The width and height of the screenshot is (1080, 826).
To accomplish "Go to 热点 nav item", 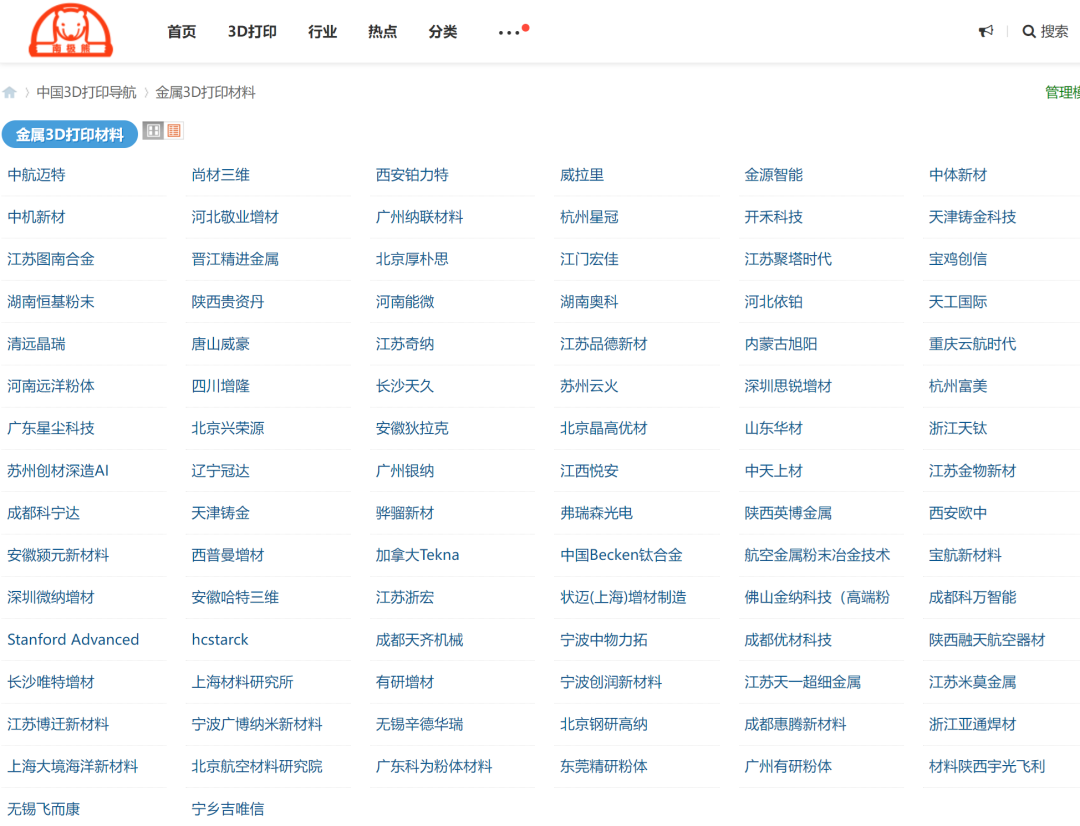I will tap(382, 32).
